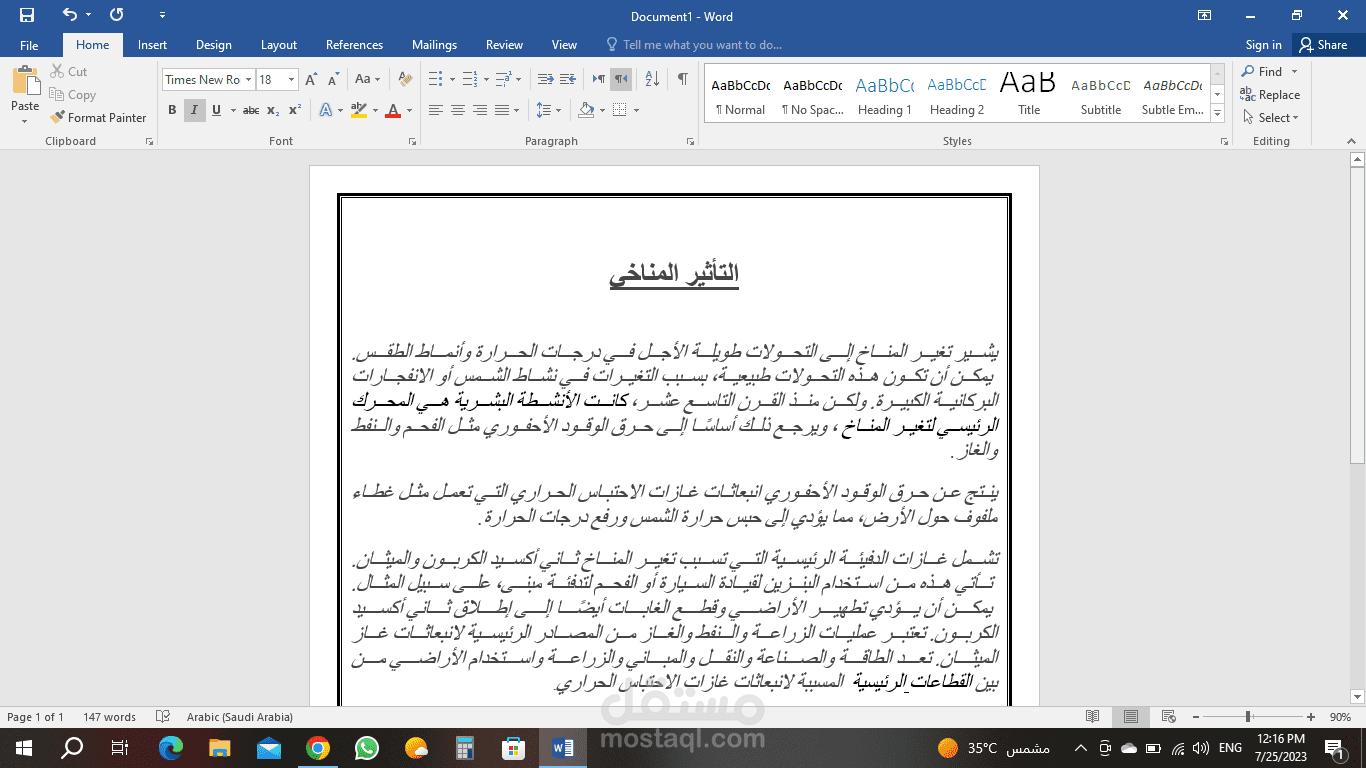Open the Font dialog launcher
Image resolution: width=1366 pixels, height=768 pixels.
point(412,142)
